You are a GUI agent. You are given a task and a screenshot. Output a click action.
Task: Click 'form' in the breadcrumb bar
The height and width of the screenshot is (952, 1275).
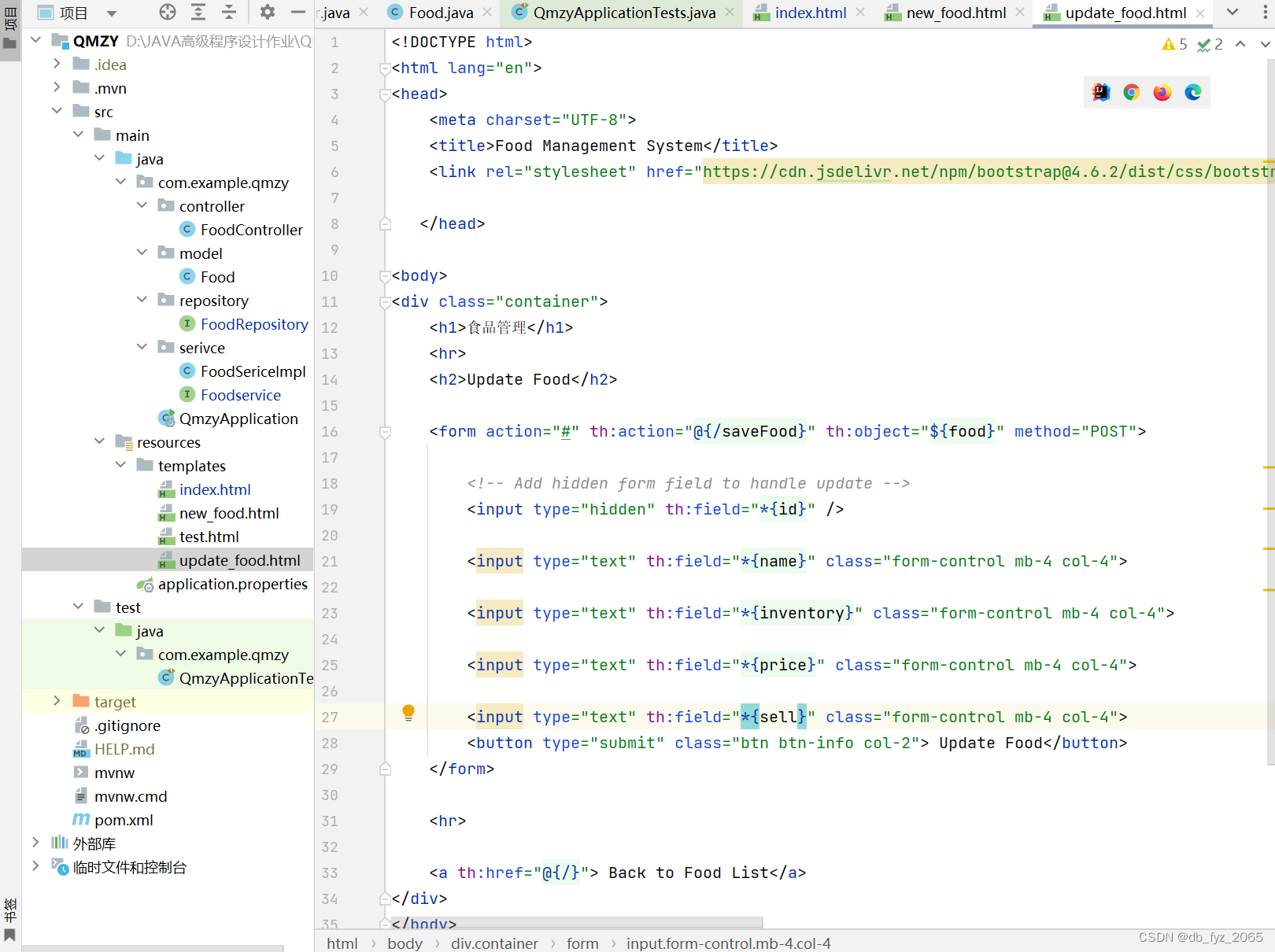(x=582, y=943)
